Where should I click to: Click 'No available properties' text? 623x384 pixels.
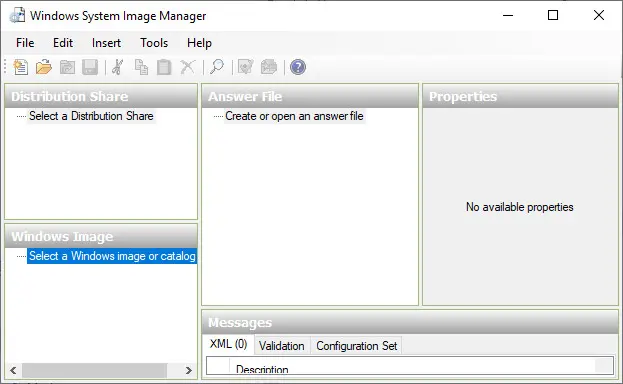click(x=520, y=207)
